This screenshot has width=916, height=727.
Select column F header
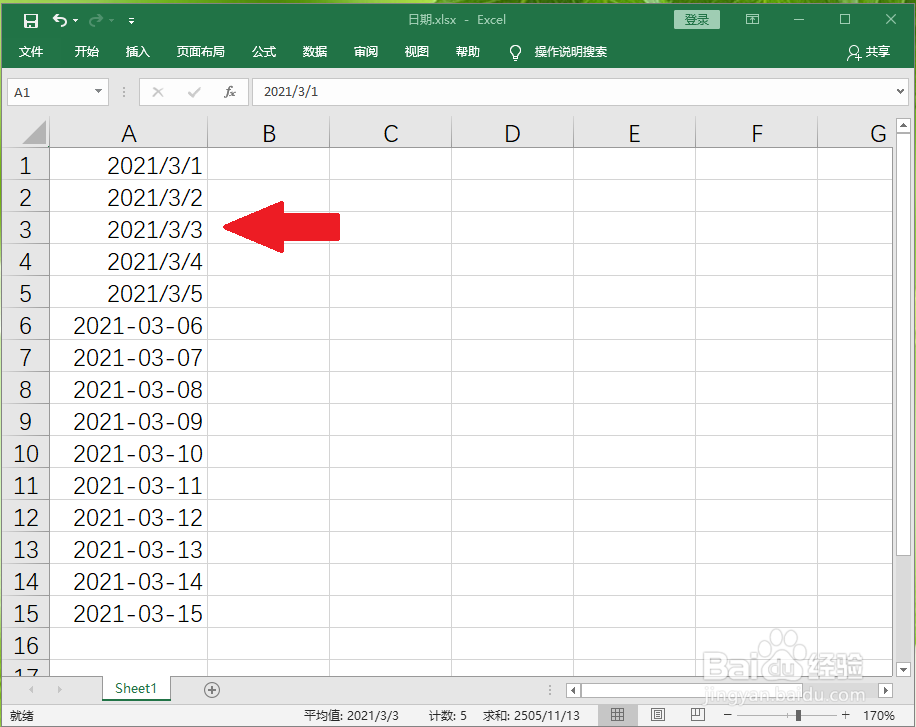757,134
